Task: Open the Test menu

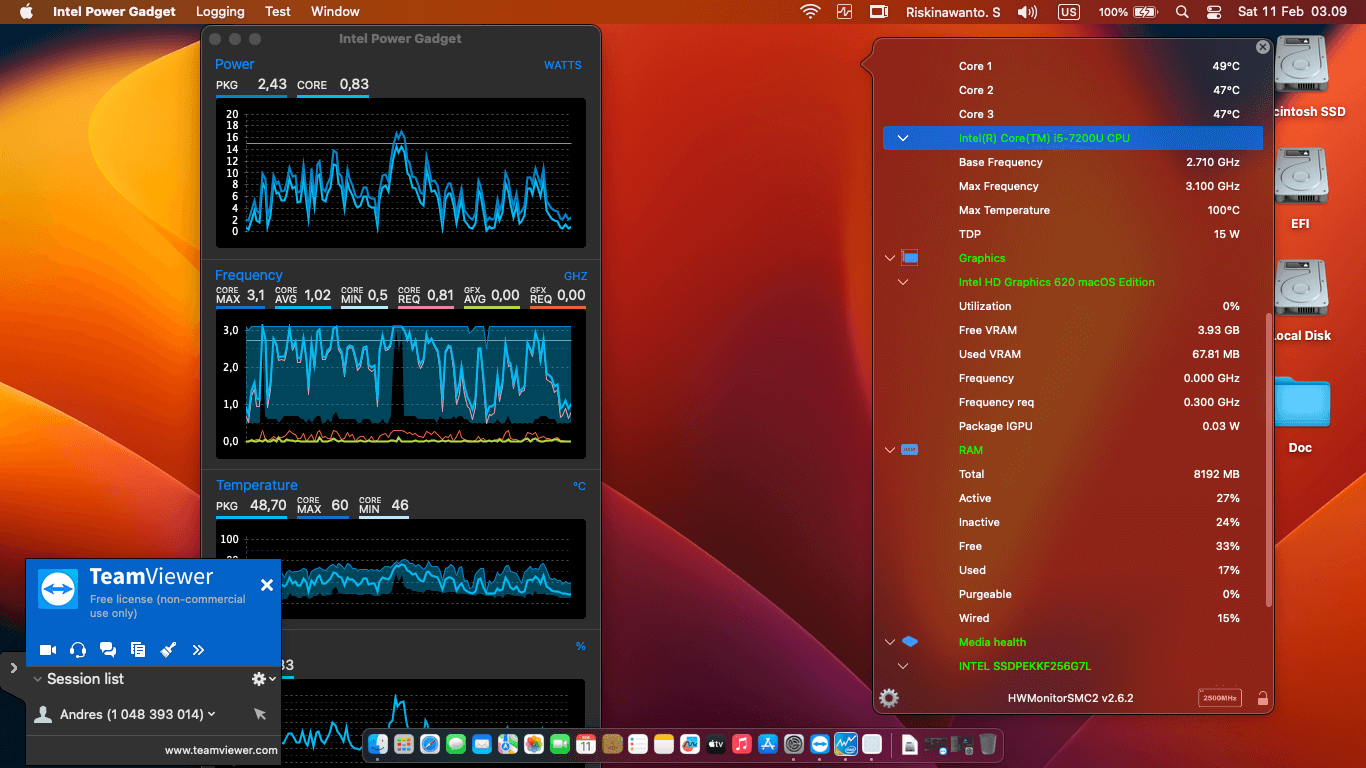Action: coord(278,12)
